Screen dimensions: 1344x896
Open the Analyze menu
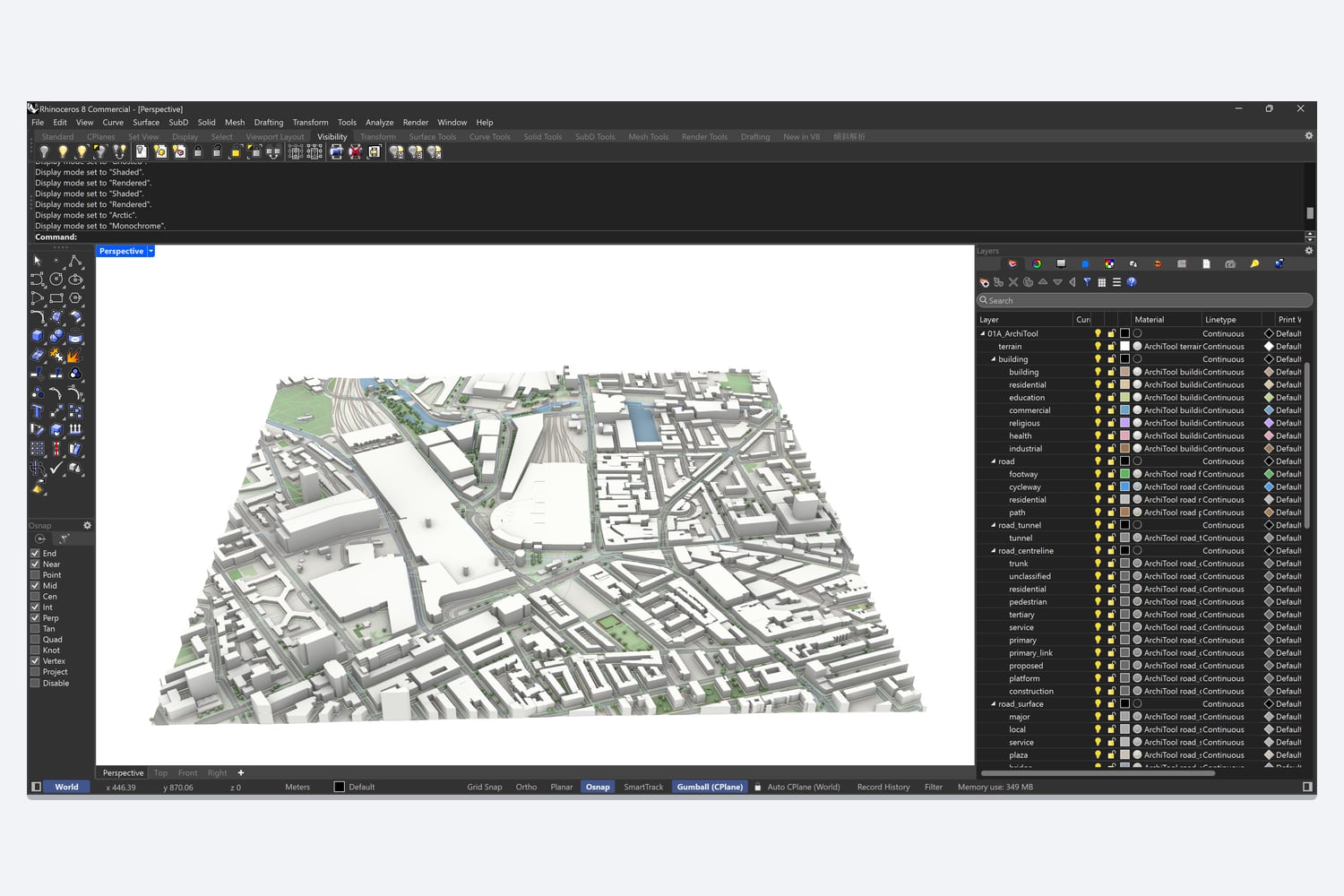coord(380,123)
